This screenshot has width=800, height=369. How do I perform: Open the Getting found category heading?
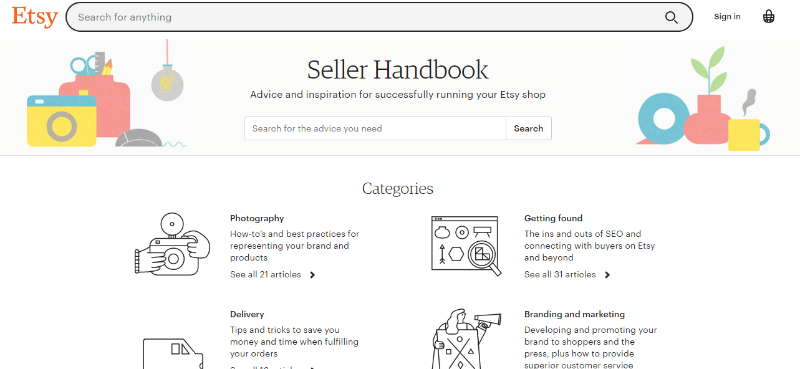click(x=553, y=218)
